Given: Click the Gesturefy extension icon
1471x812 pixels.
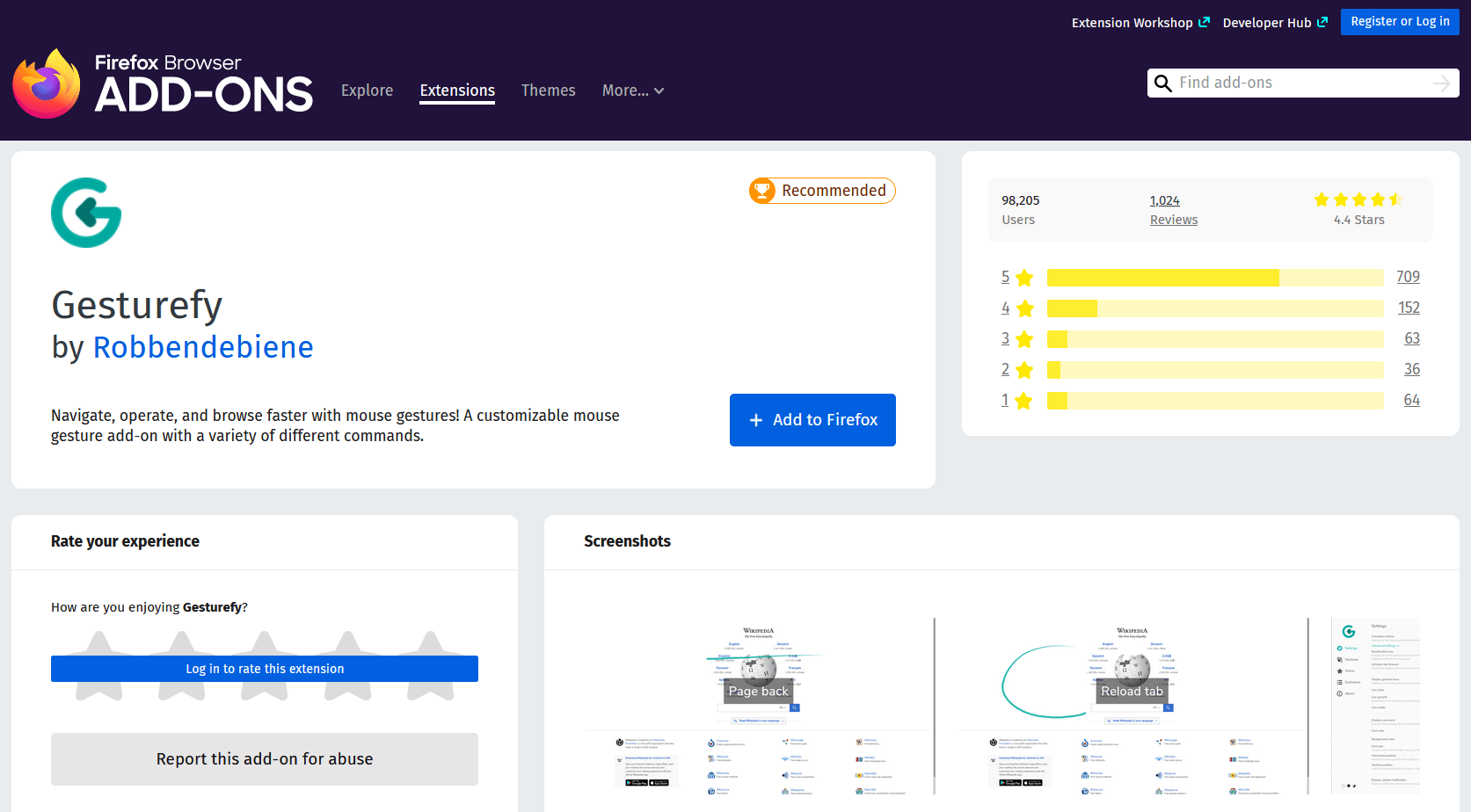Looking at the screenshot, I should coord(86,213).
